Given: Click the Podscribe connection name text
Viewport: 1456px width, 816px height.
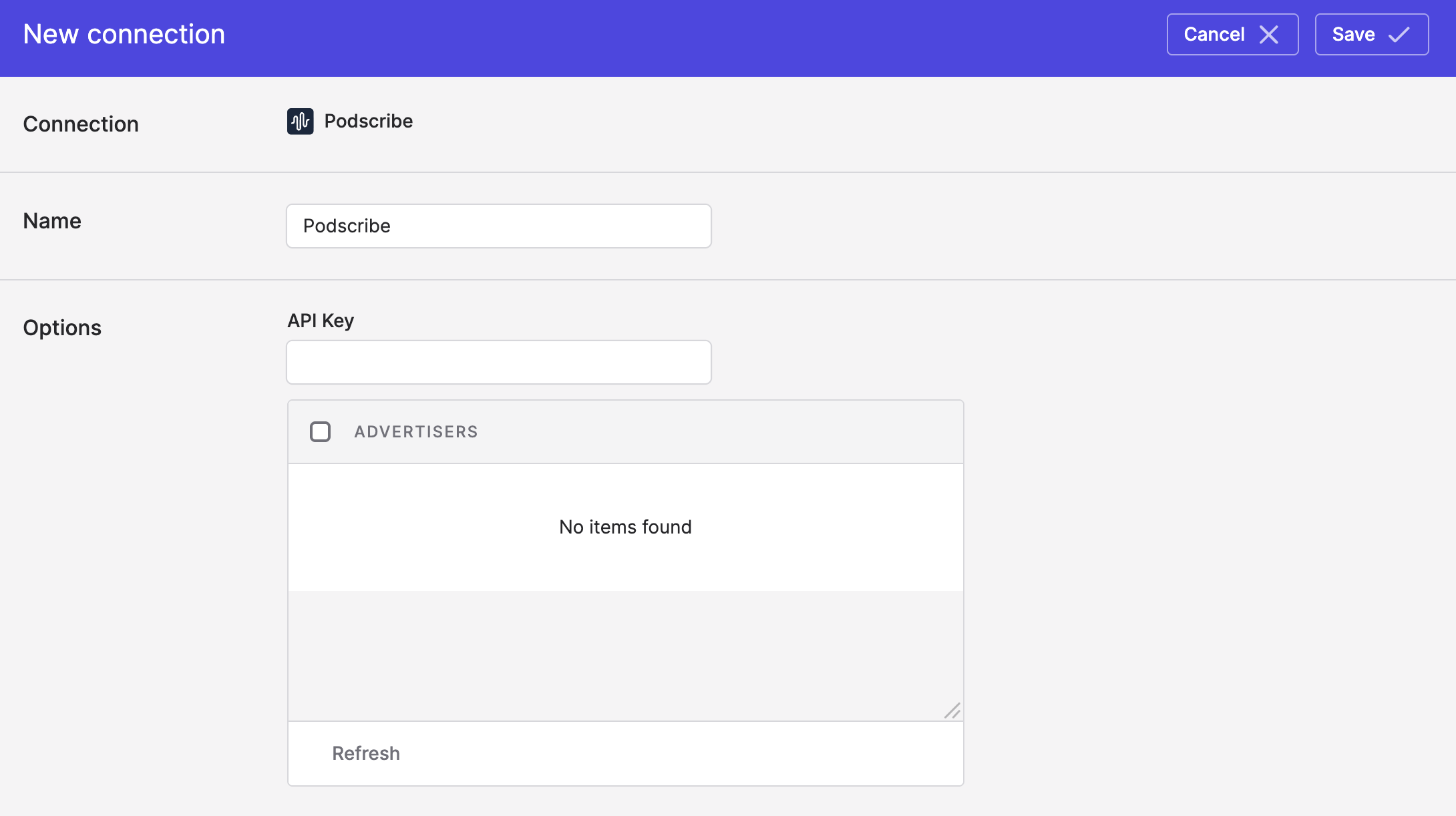Looking at the screenshot, I should click(x=369, y=121).
